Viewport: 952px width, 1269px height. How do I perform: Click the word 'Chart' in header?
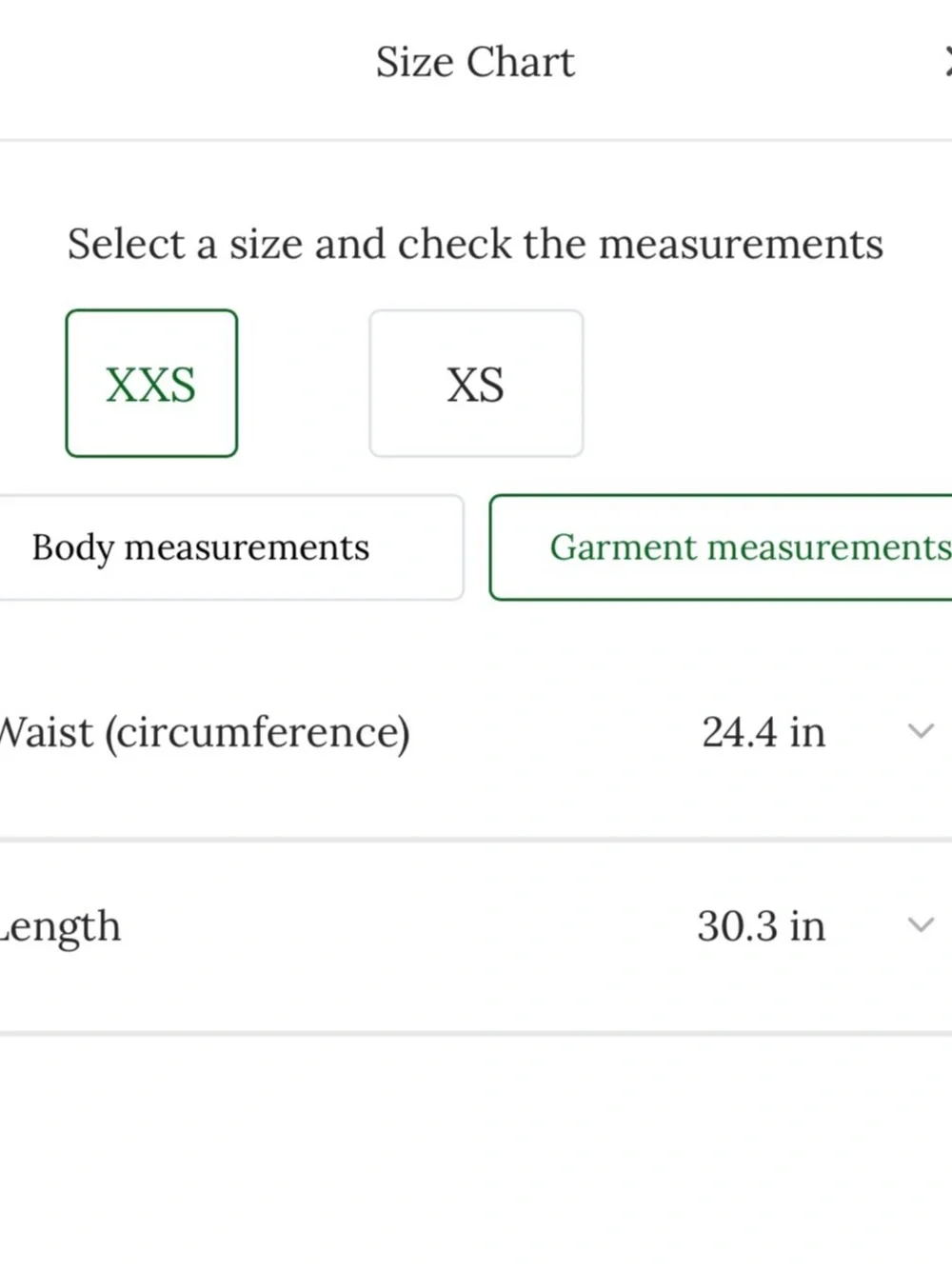click(x=521, y=62)
